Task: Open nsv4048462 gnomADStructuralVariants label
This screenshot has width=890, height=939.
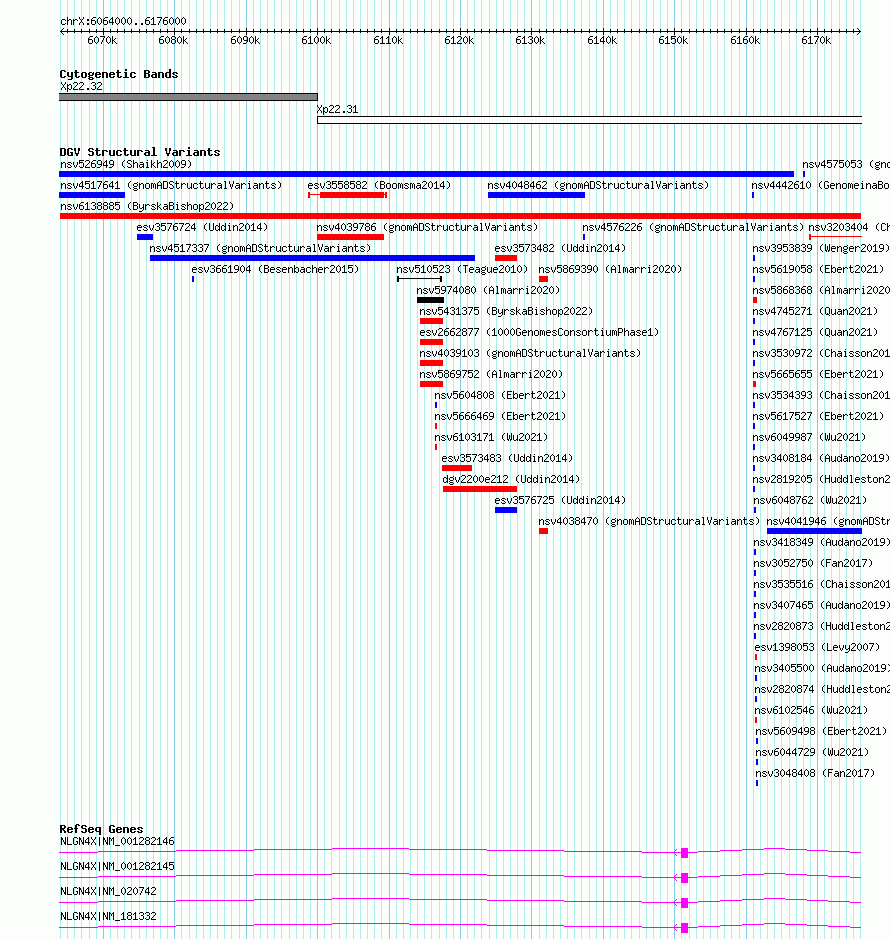Action: pyautogui.click(x=598, y=185)
